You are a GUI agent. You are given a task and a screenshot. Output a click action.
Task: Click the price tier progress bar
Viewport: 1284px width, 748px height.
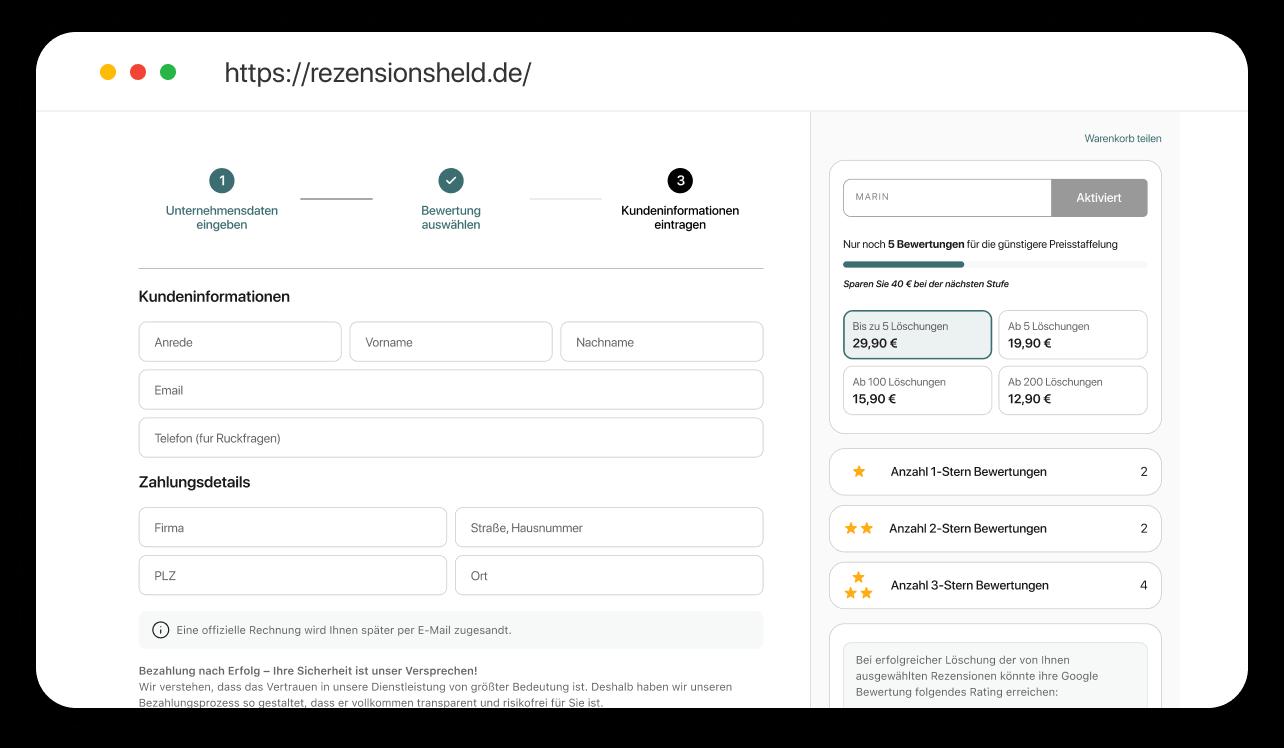[x=995, y=264]
